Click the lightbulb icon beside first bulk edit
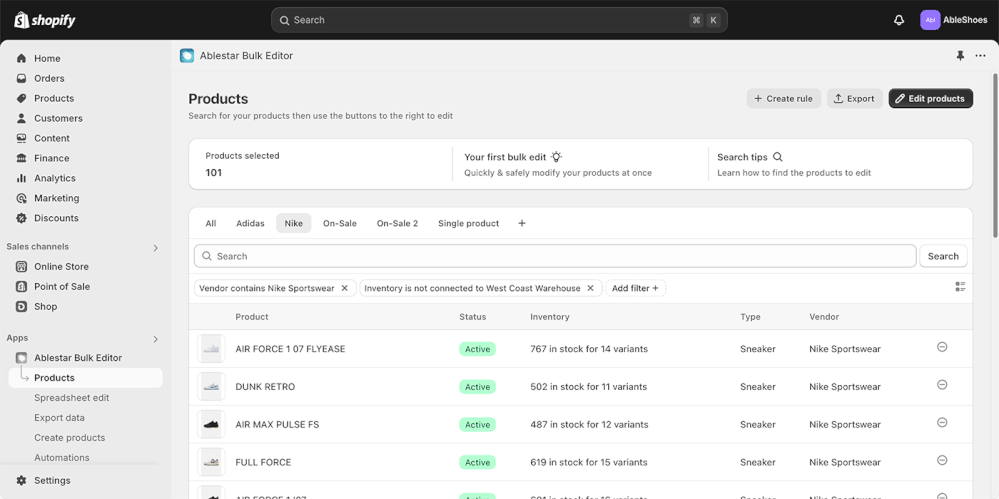Image resolution: width=999 pixels, height=499 pixels. [x=557, y=157]
